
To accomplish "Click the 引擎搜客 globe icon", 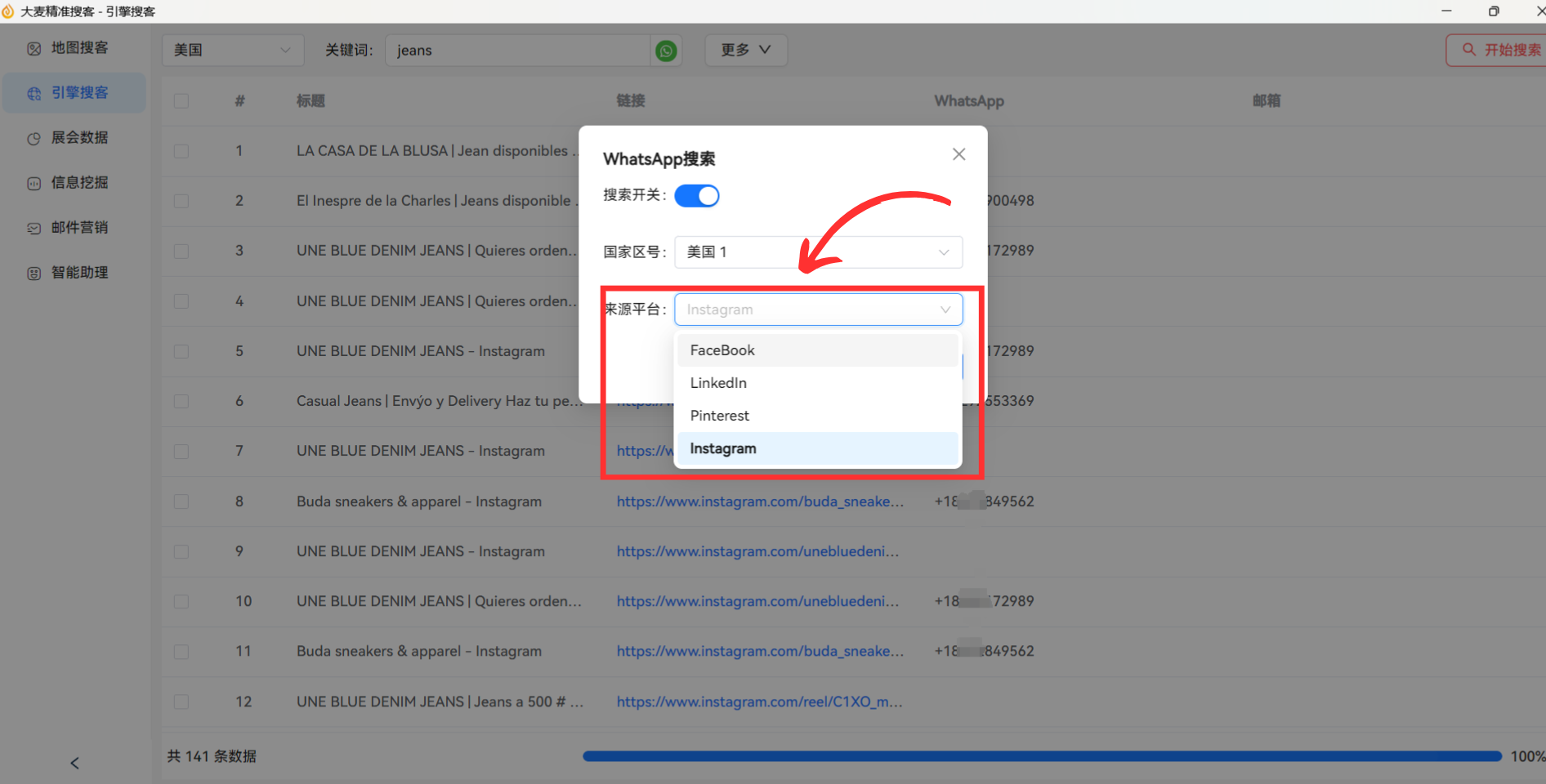I will (34, 94).
